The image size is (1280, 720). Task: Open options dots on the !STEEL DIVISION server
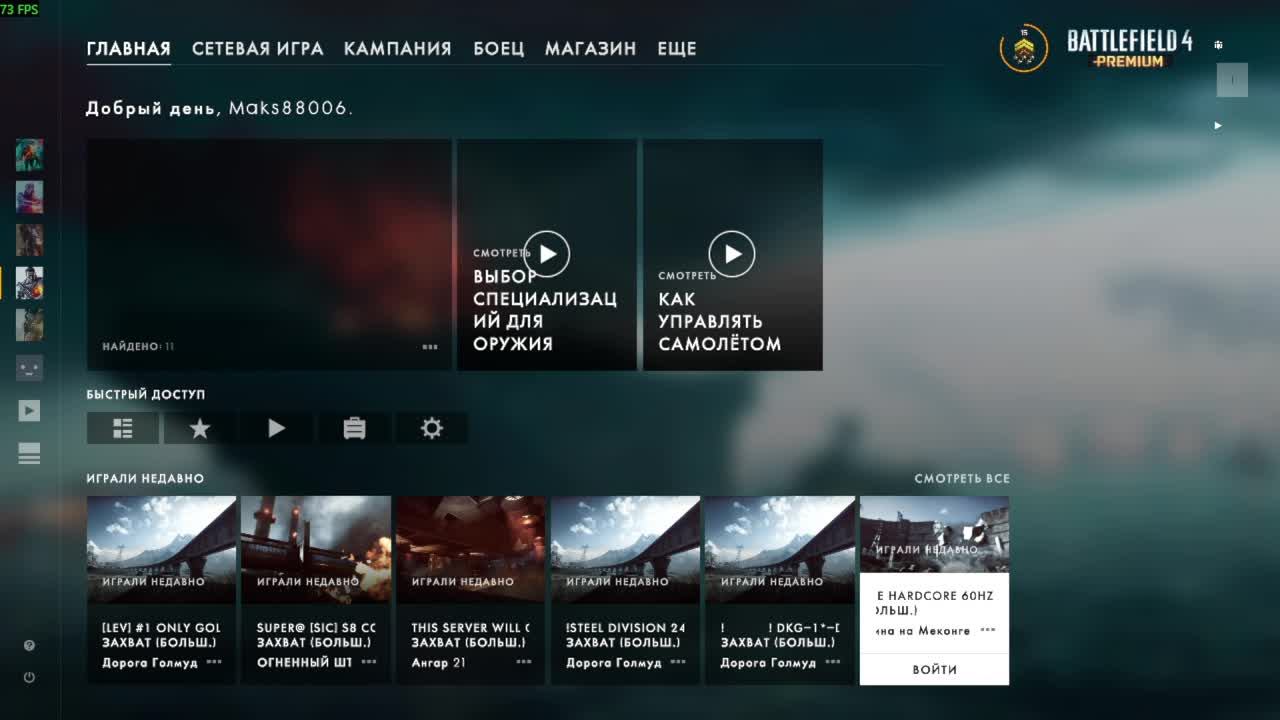pos(678,662)
